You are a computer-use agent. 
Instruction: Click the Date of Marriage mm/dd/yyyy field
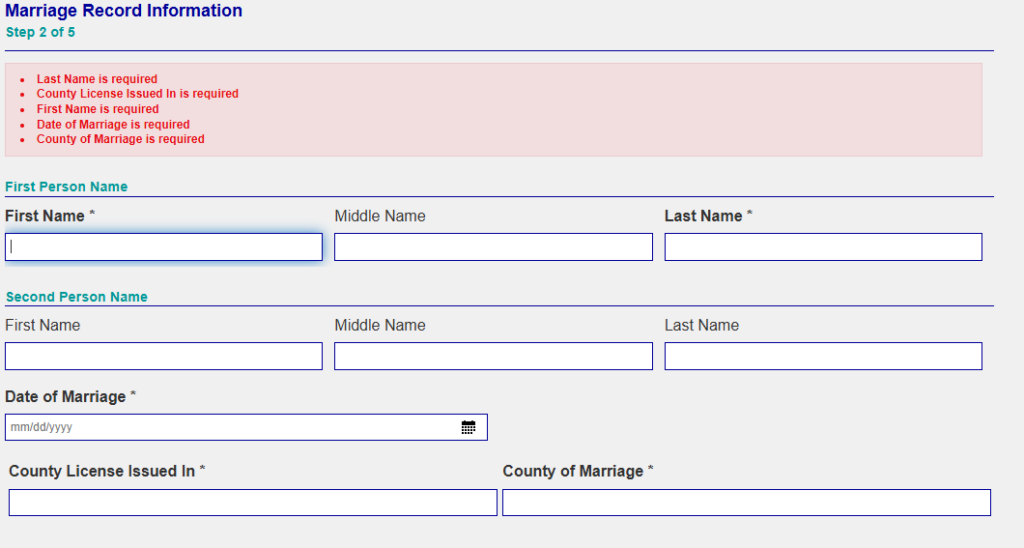230,428
